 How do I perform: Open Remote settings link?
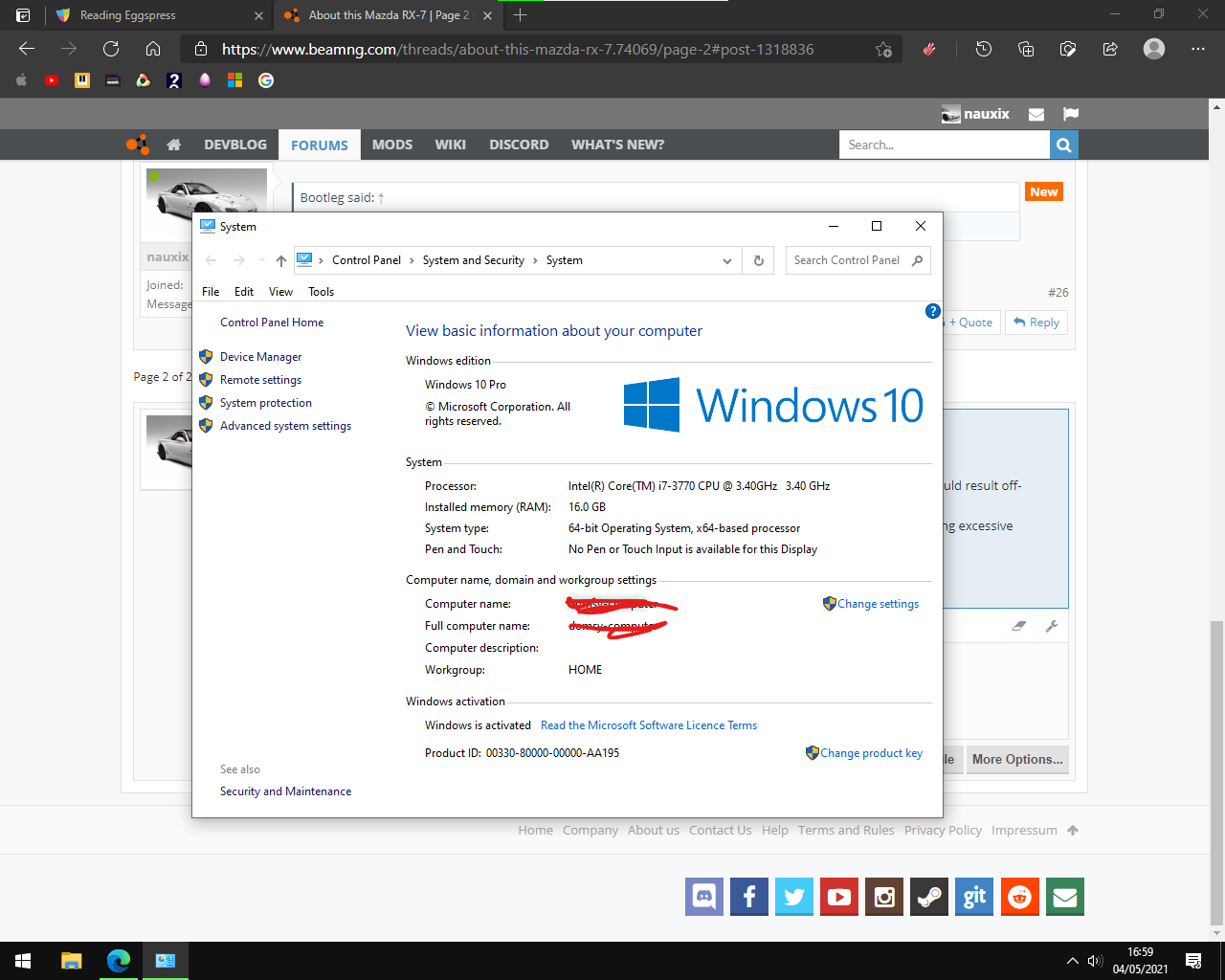(x=260, y=380)
